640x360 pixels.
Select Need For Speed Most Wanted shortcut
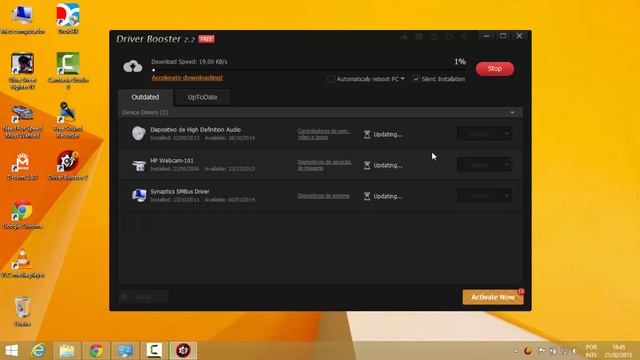pos(23,121)
